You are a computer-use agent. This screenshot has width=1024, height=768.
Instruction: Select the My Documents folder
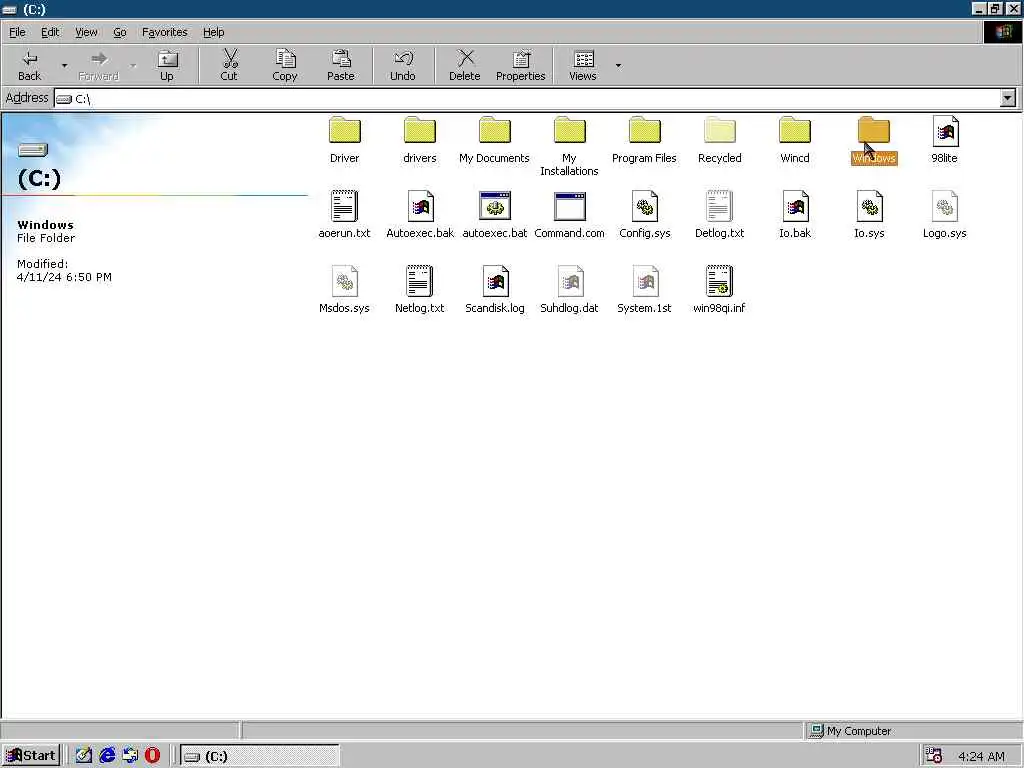pos(494,140)
